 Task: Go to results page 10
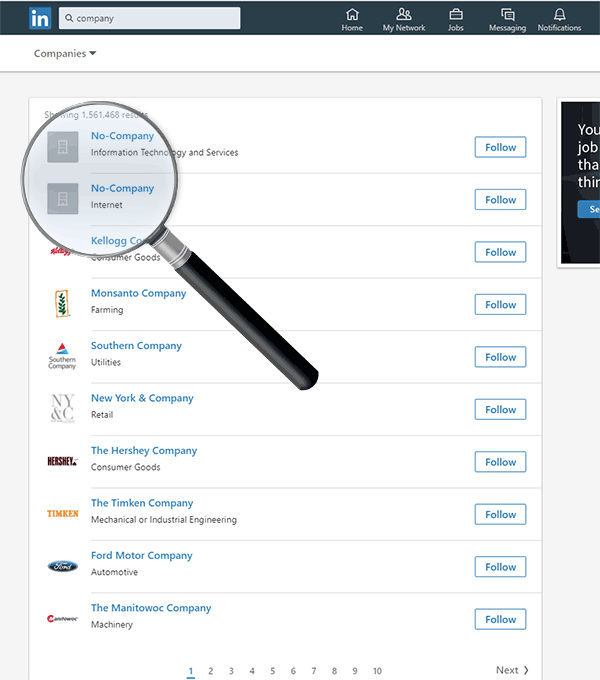(377, 671)
